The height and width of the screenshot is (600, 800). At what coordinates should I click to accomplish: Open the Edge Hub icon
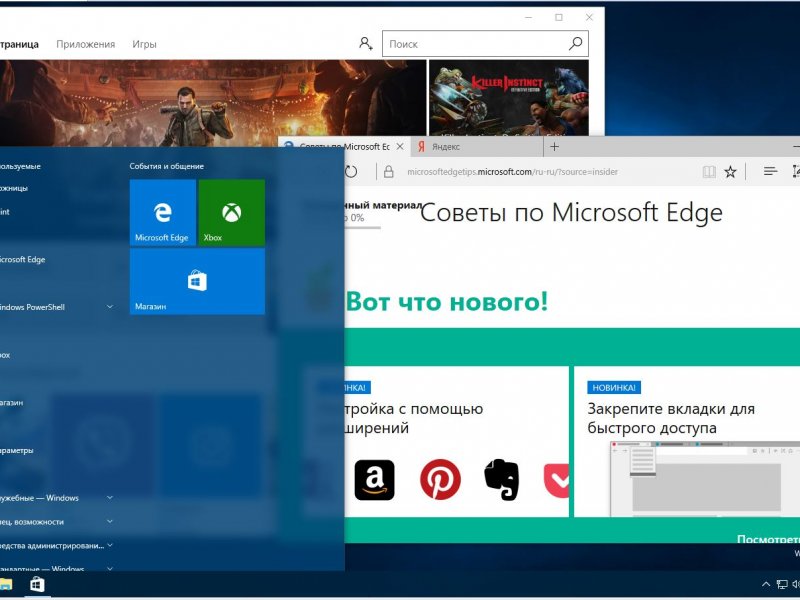pos(770,172)
